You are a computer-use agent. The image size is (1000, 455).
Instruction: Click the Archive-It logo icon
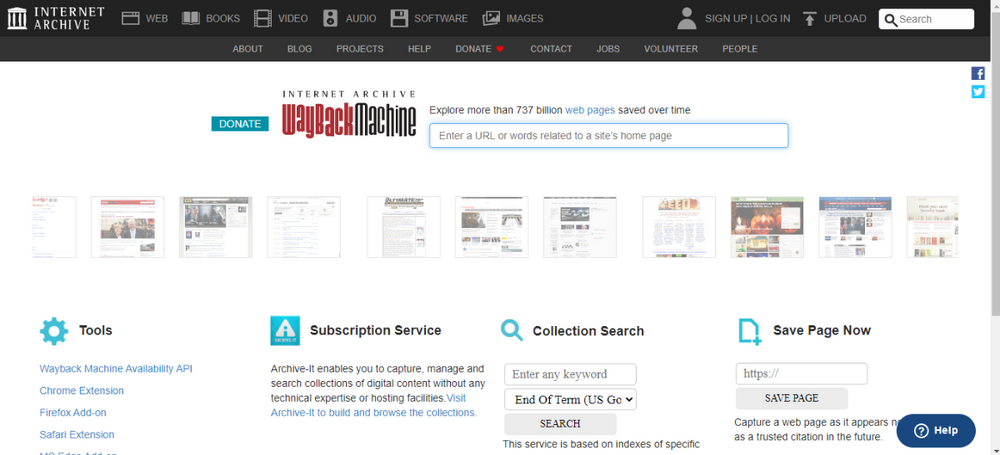tap(285, 331)
